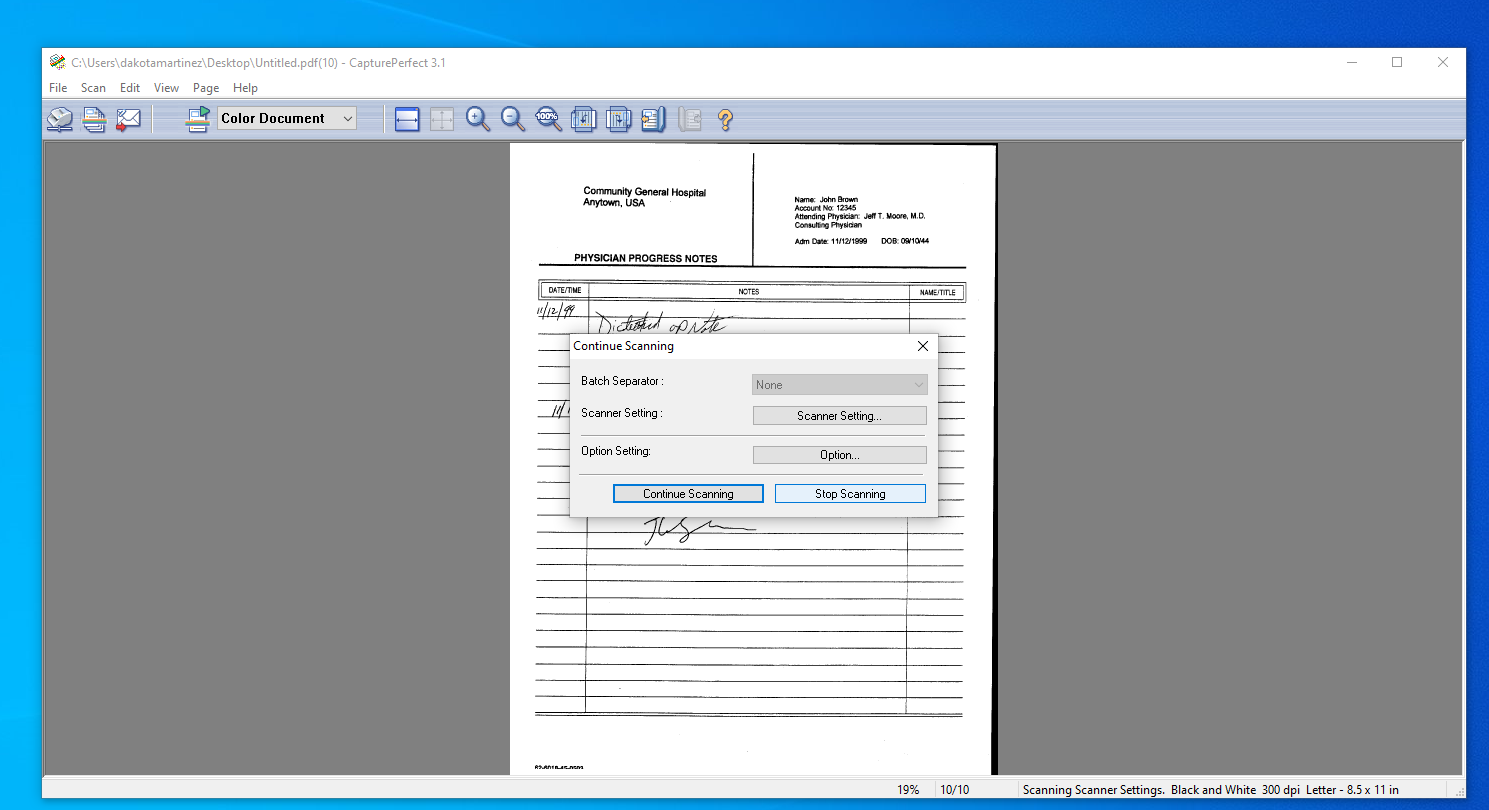Open the Page menu
This screenshot has width=1489, height=810.
pos(206,88)
